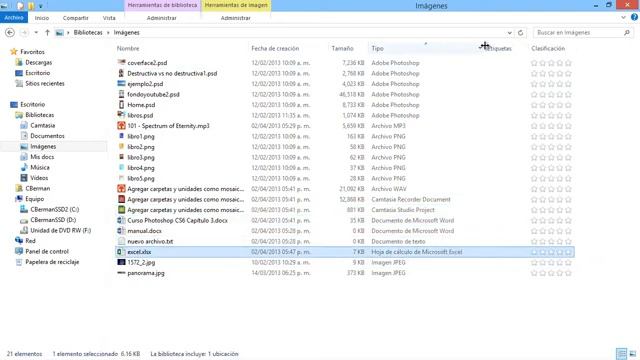Go up one folder level

47,33
